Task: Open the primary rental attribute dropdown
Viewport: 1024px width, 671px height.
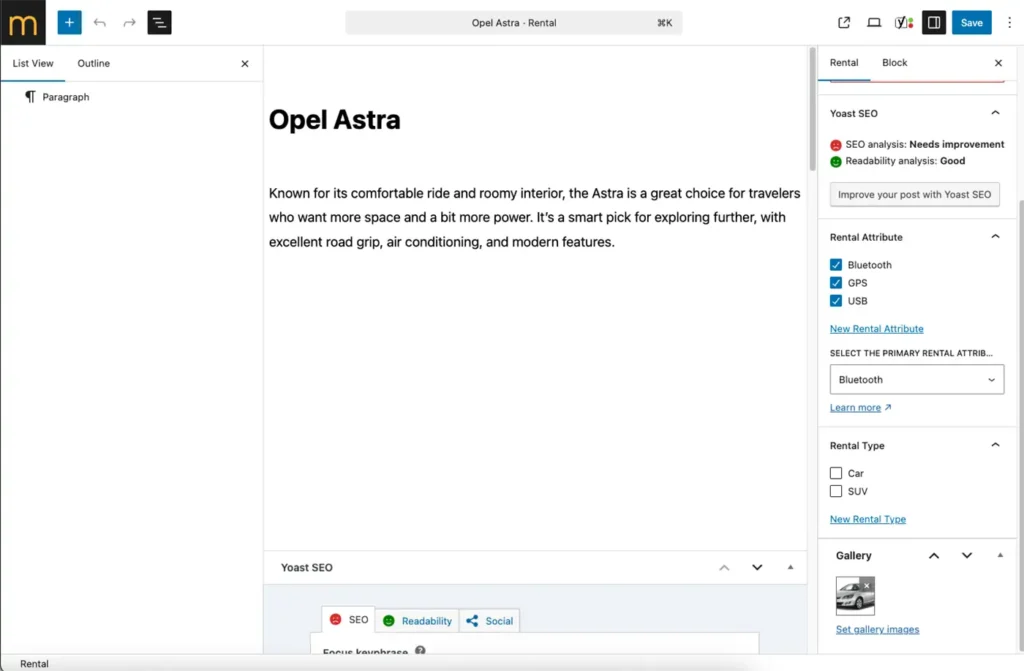Action: (x=916, y=380)
